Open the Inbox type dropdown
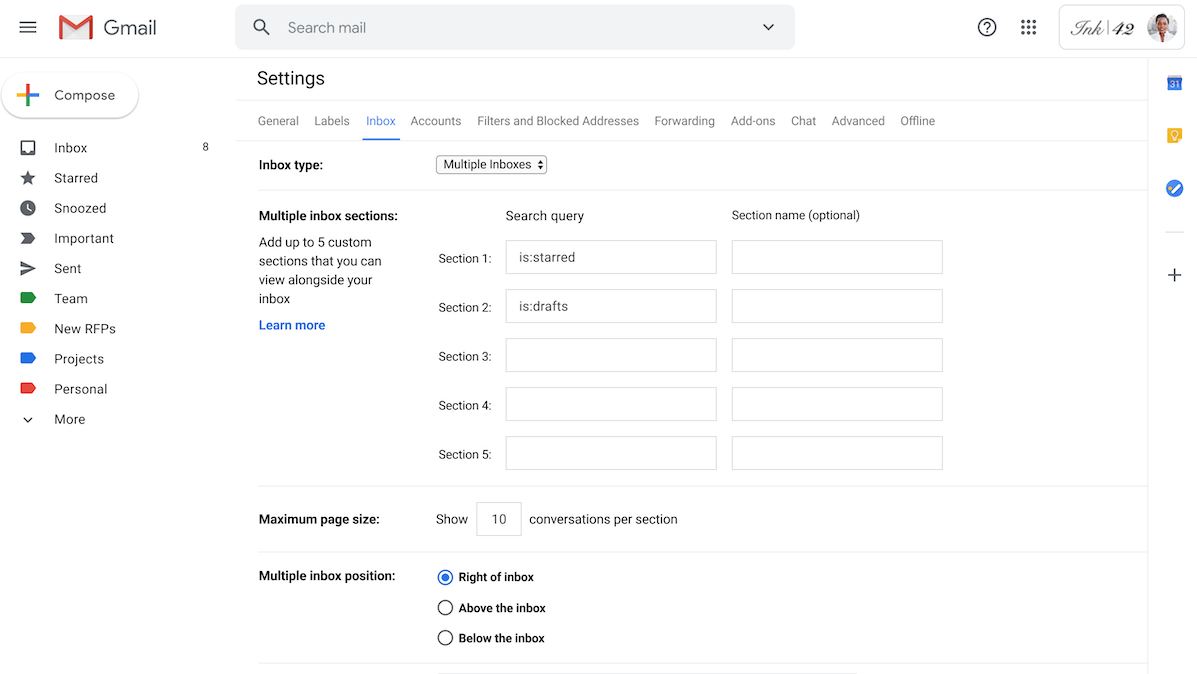Viewport: 1197px width, 674px height. tap(491, 164)
